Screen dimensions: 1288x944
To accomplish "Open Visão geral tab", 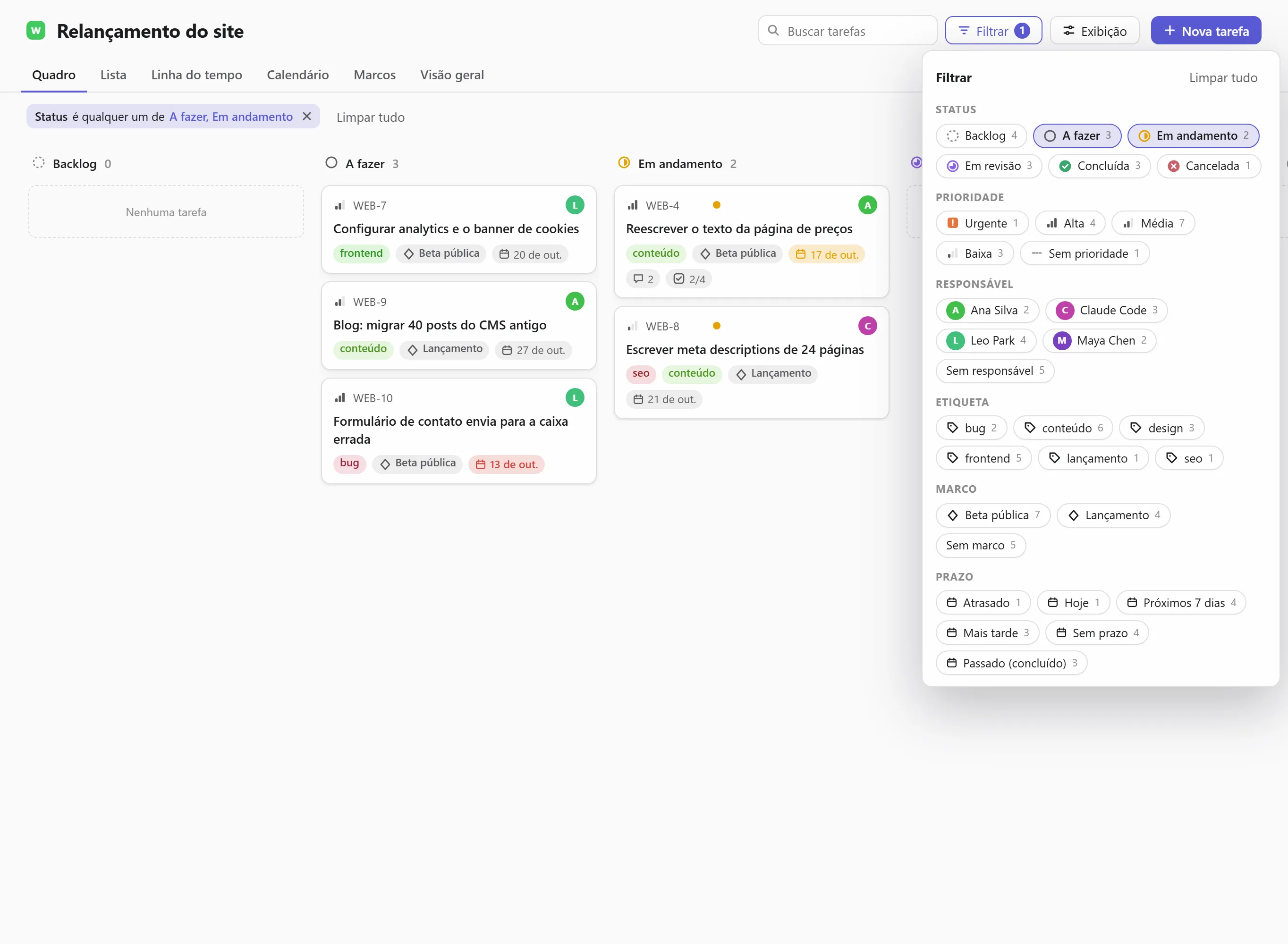I will [x=452, y=75].
